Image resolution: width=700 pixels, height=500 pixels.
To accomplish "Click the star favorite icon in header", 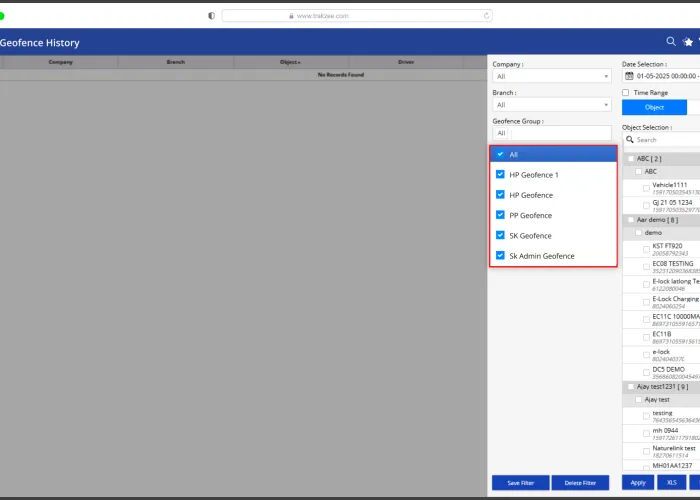I will 688,42.
